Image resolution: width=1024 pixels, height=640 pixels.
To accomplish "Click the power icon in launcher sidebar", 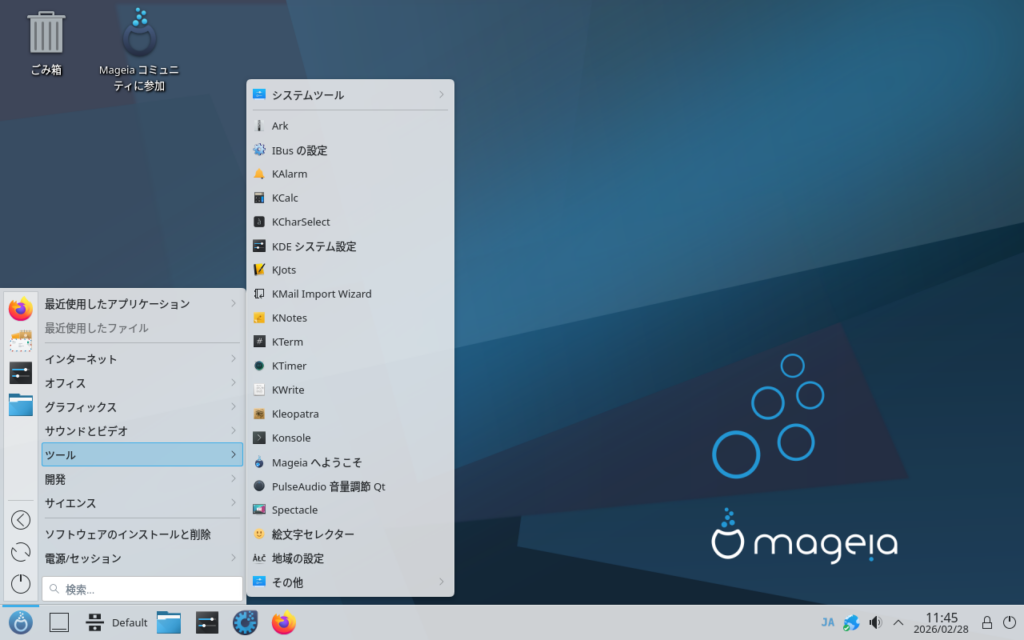I will click(21, 584).
